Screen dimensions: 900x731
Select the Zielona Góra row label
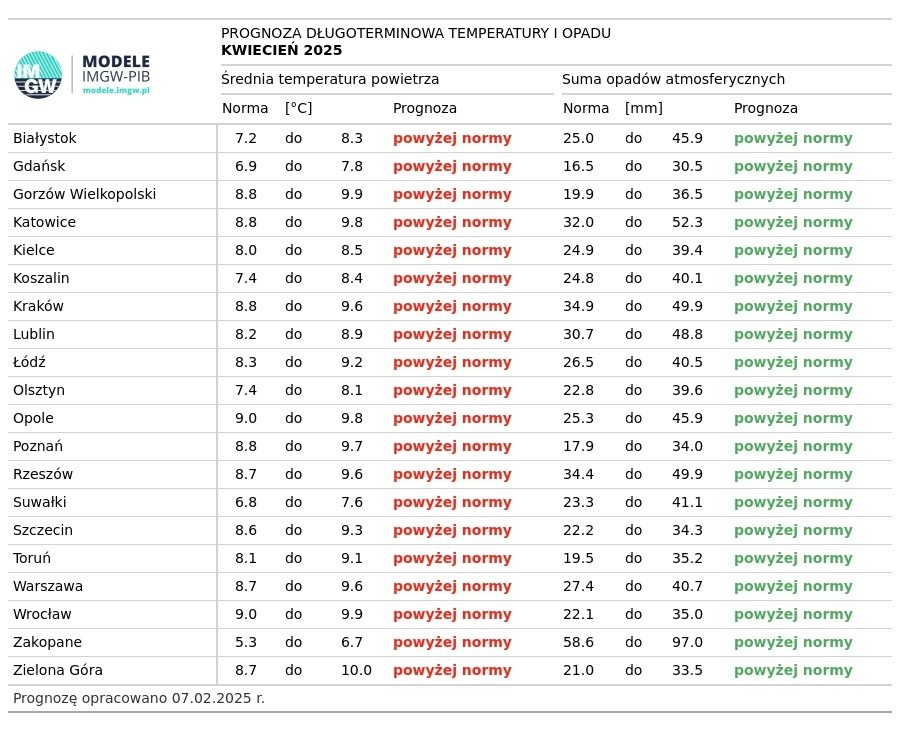(x=58, y=670)
